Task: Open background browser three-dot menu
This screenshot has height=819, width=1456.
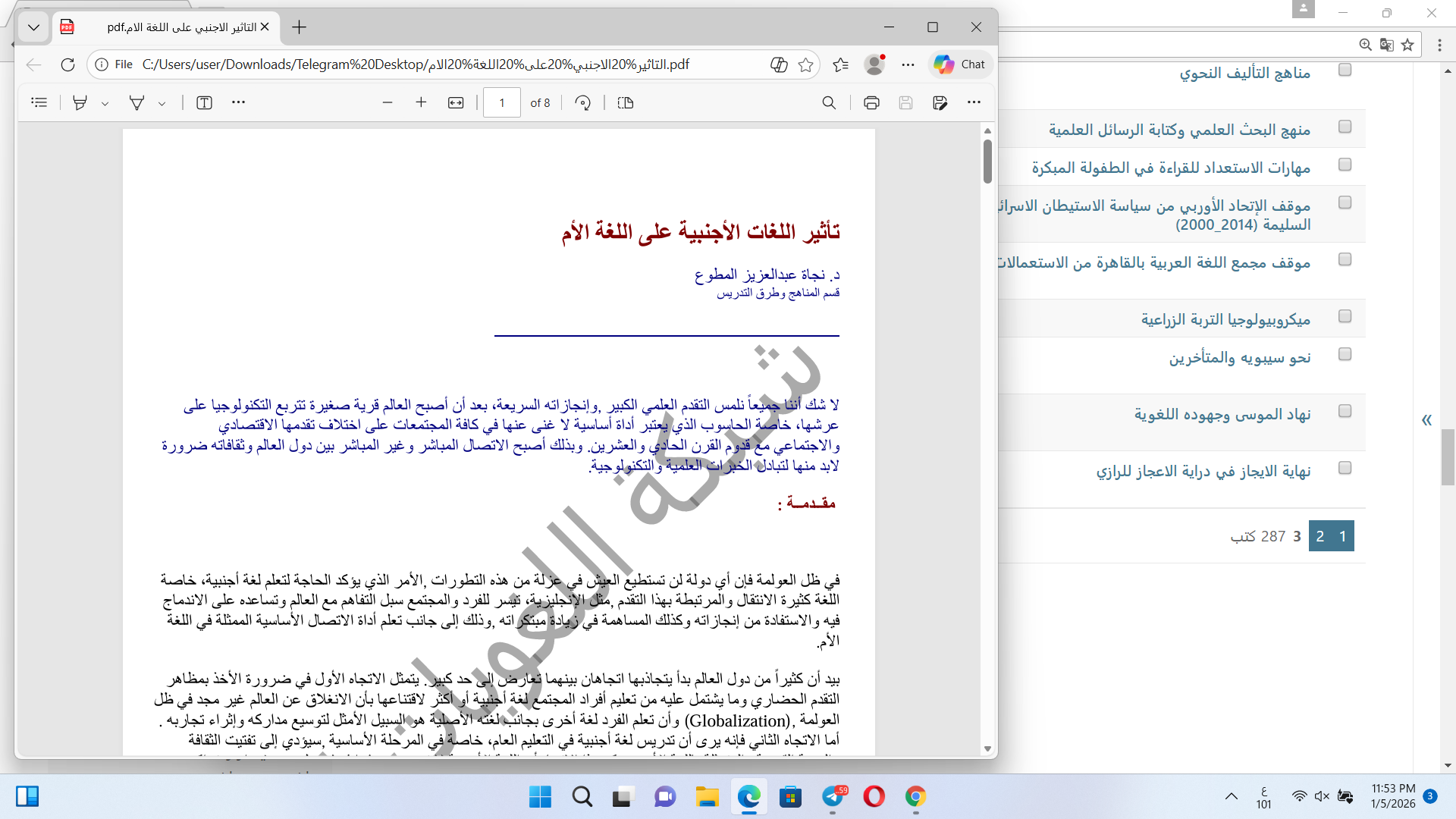Action: coord(1439,45)
